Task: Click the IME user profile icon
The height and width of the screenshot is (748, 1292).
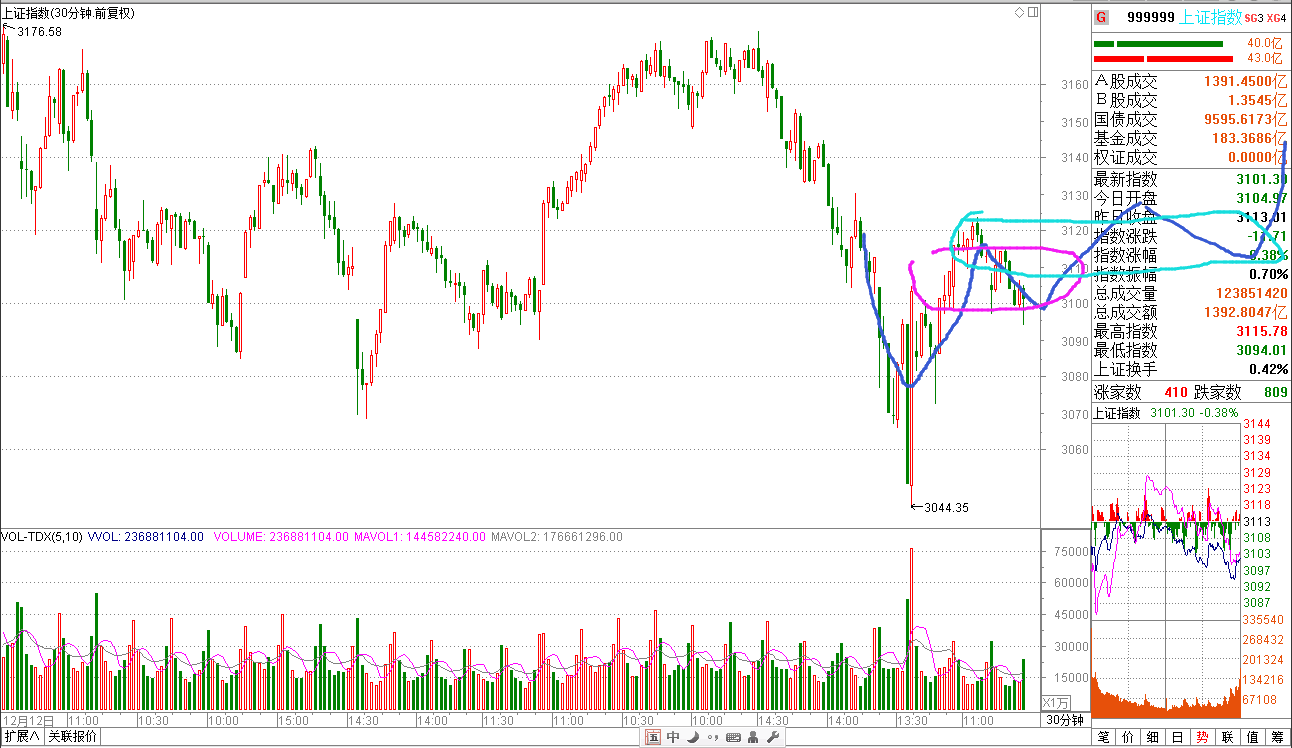Action: click(753, 738)
